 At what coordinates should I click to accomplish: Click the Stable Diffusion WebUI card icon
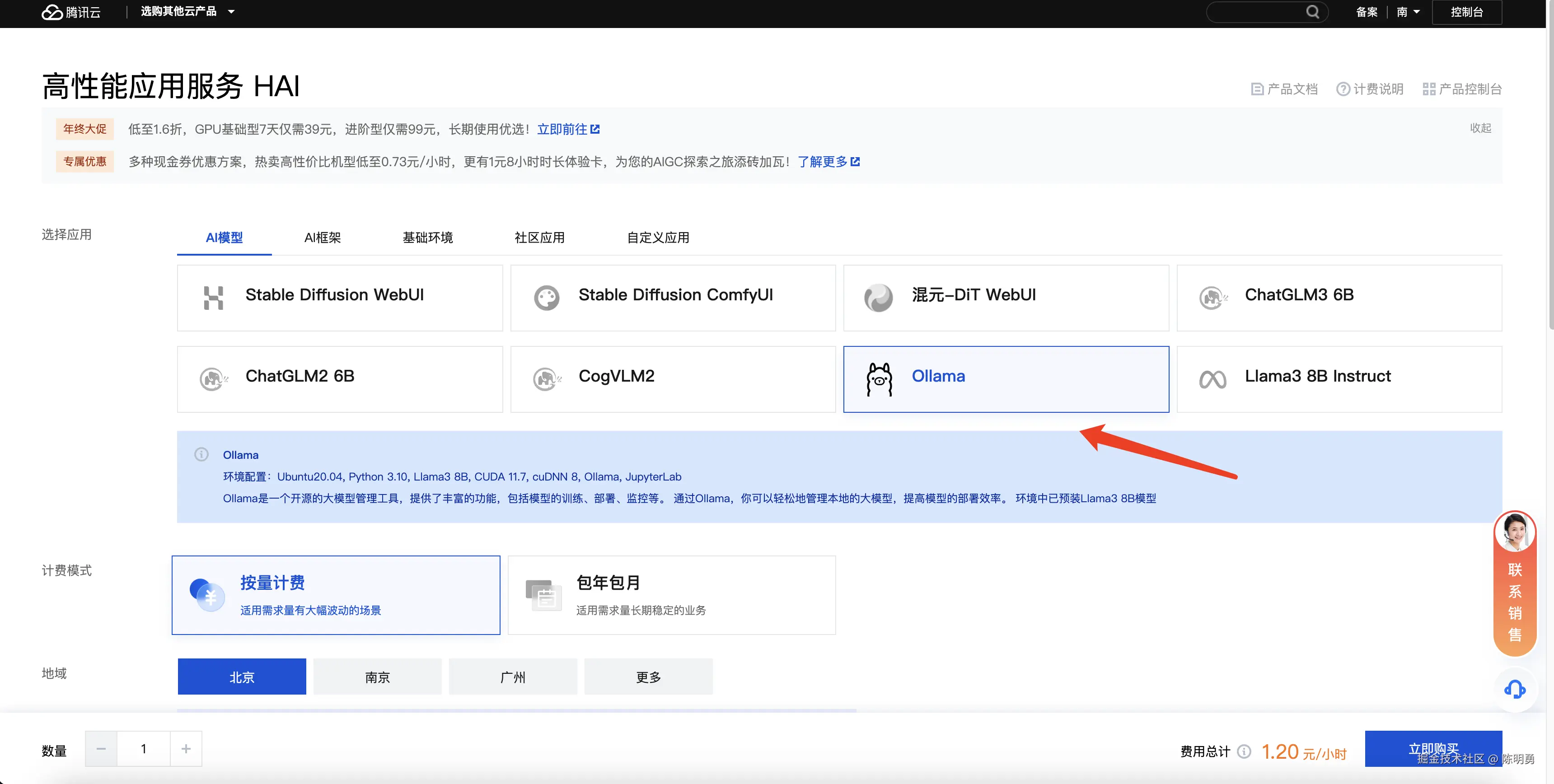pos(213,297)
